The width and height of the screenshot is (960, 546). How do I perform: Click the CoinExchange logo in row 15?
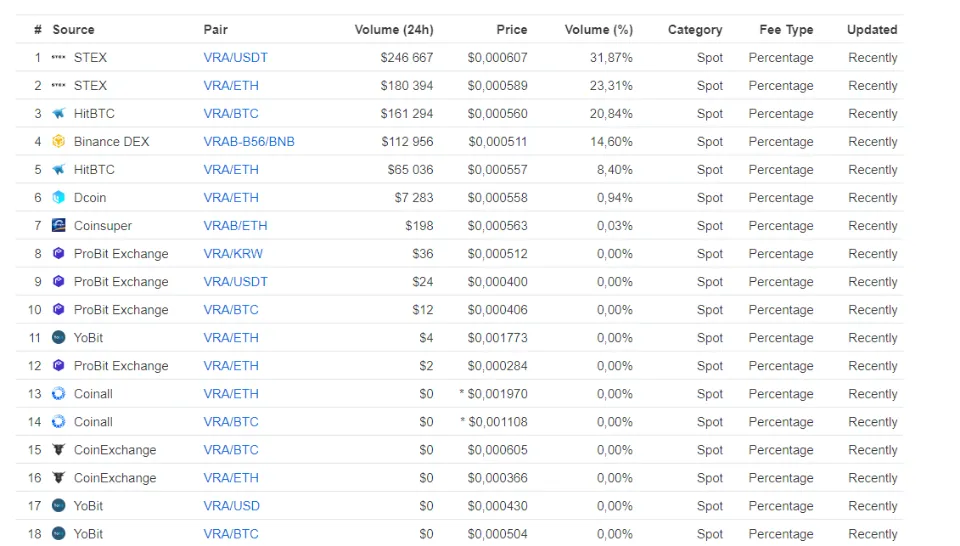(x=58, y=450)
